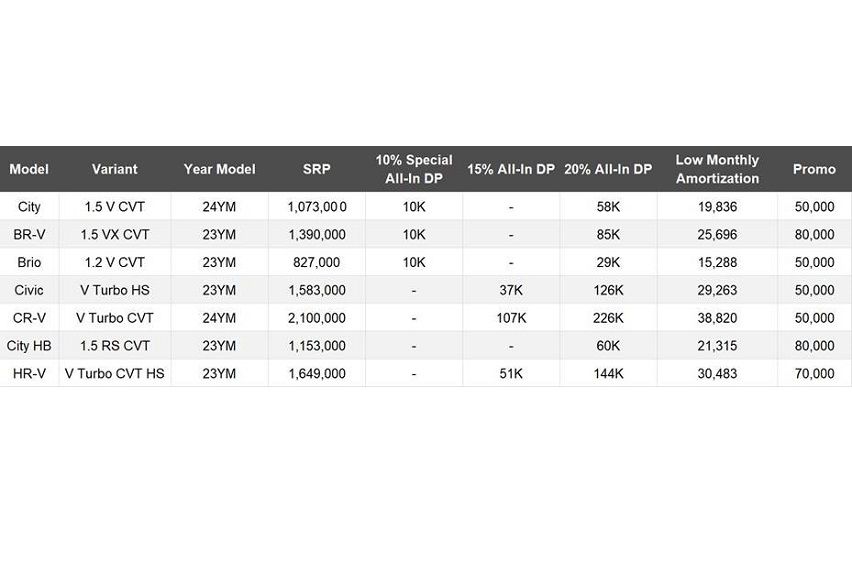Click the CR-V 107K 15% DP cell
Screen dimensions: 852x568
pyautogui.click(x=510, y=318)
